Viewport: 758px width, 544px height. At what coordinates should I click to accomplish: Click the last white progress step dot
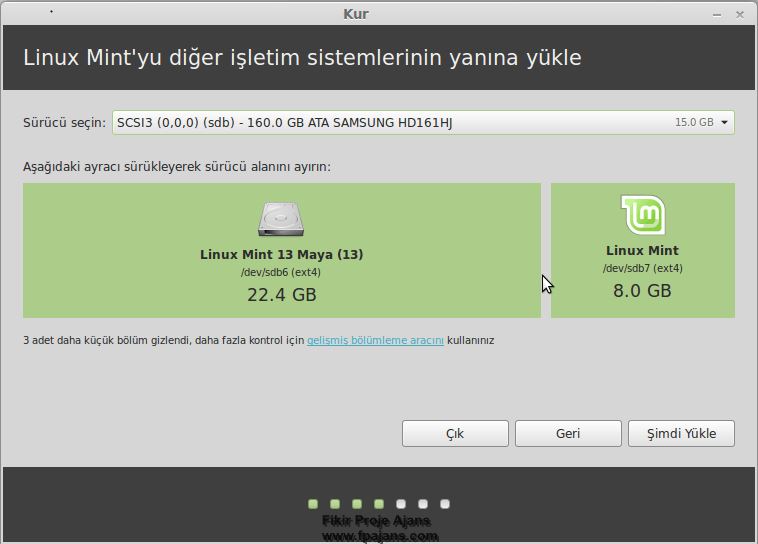[x=445, y=504]
